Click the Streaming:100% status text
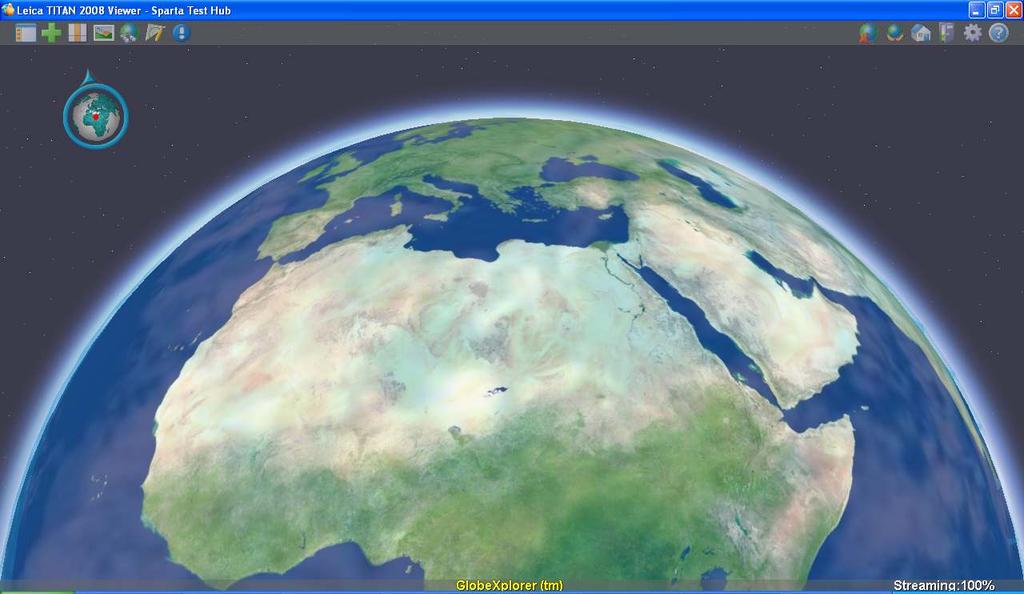The height and width of the screenshot is (594, 1024). [944, 586]
